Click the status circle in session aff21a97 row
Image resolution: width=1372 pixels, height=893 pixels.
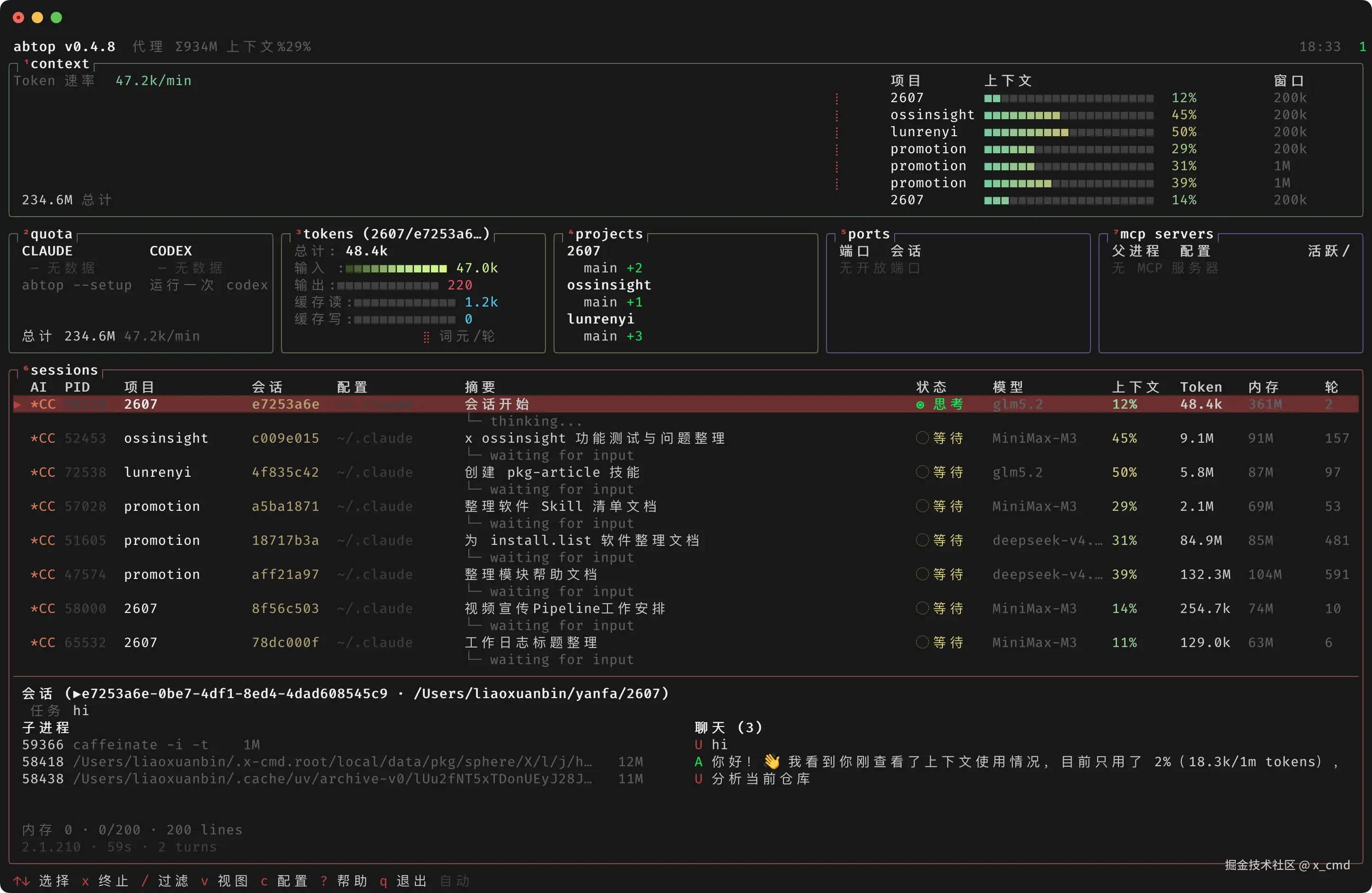(922, 574)
